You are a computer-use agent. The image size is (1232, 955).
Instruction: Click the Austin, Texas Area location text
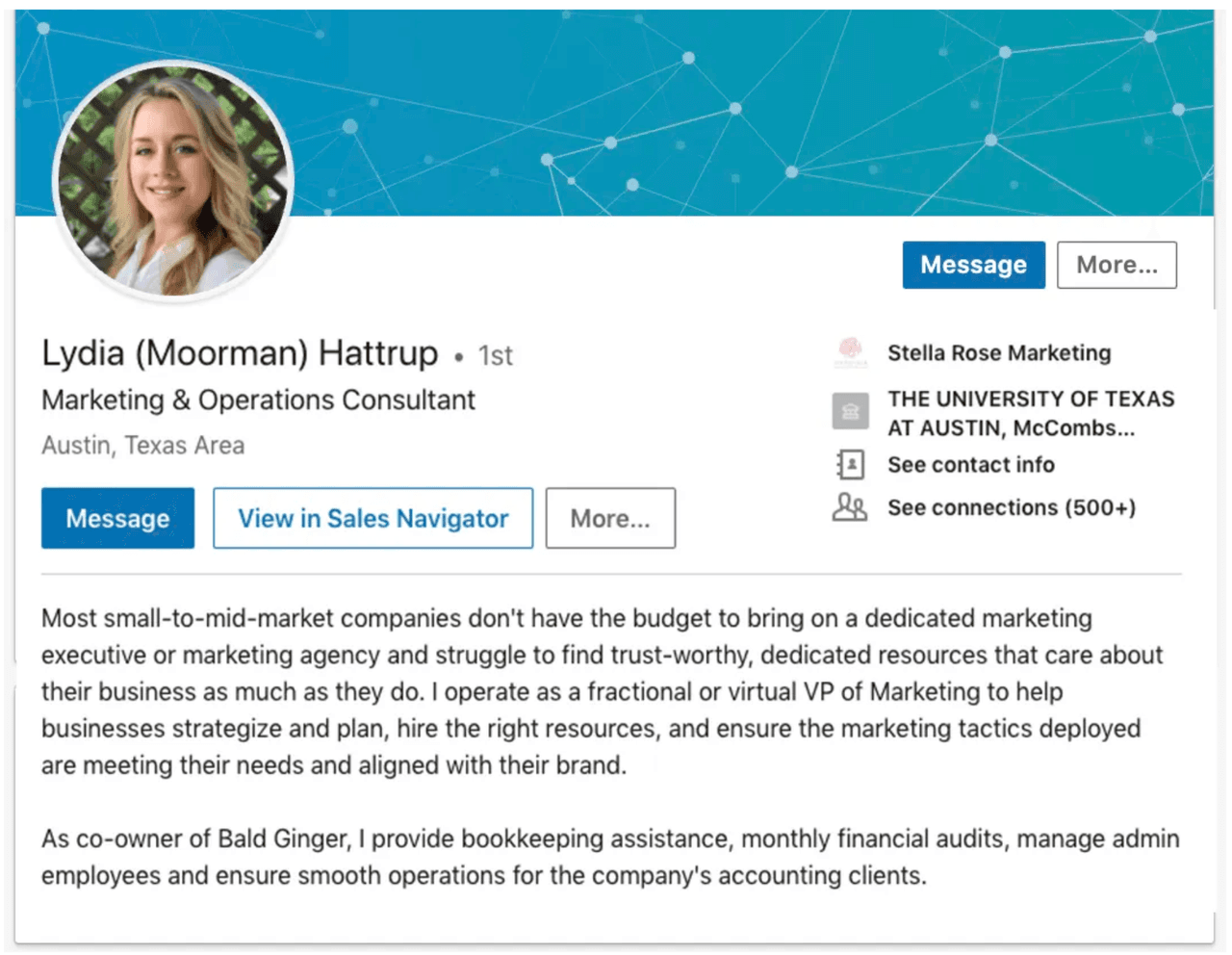tap(142, 446)
